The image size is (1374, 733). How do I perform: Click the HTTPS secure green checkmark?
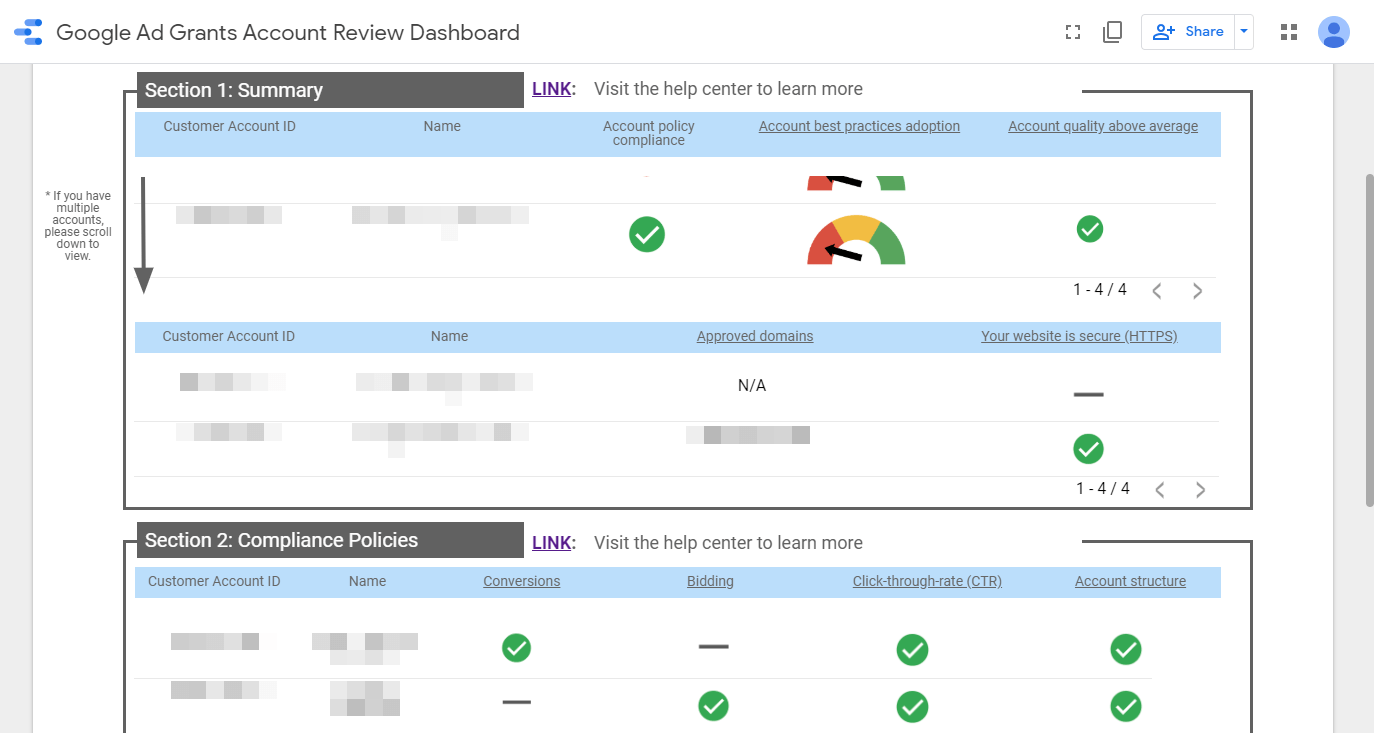pos(1088,448)
